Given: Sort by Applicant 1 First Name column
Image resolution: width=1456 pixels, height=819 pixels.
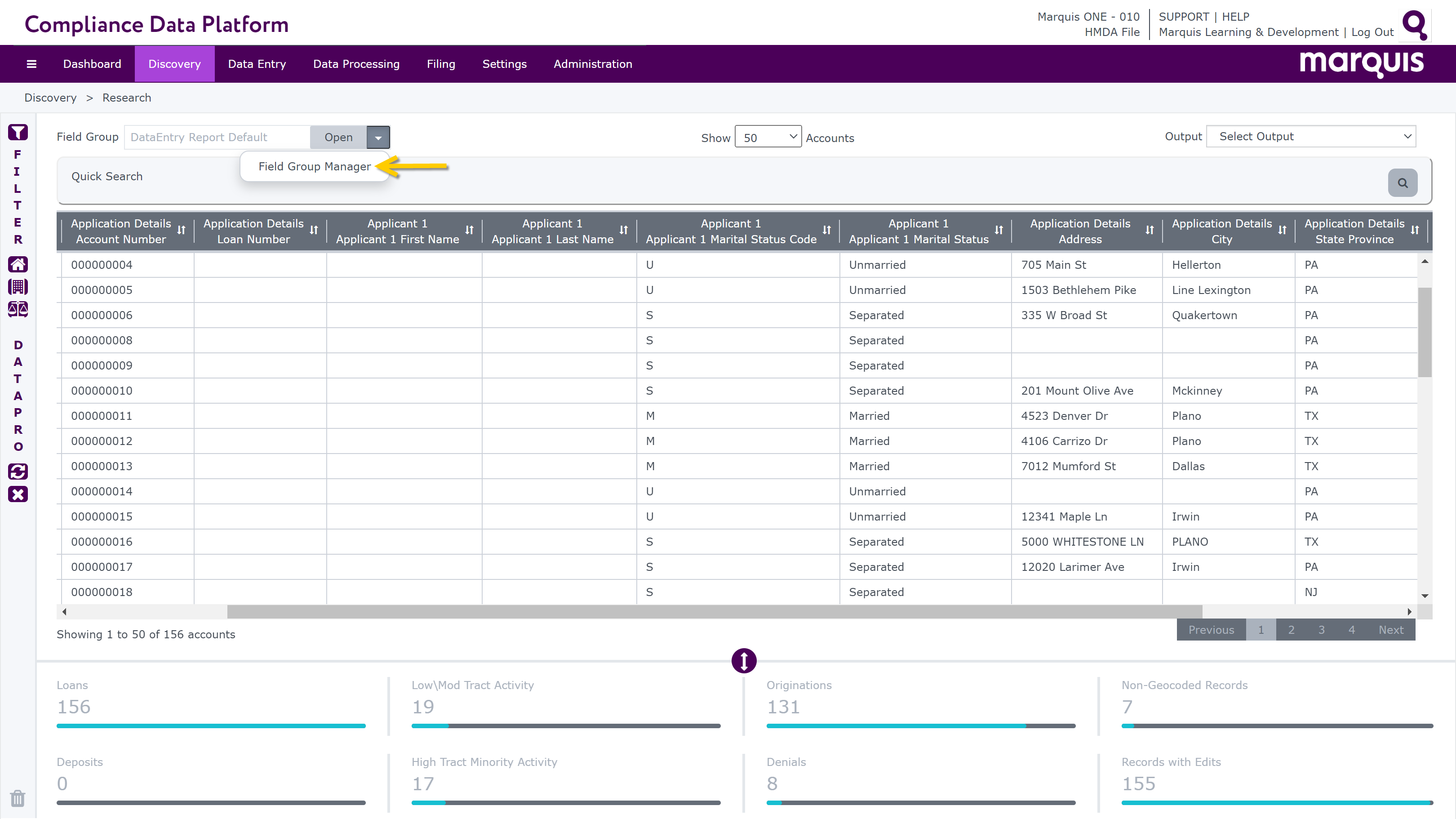Looking at the screenshot, I should (469, 230).
